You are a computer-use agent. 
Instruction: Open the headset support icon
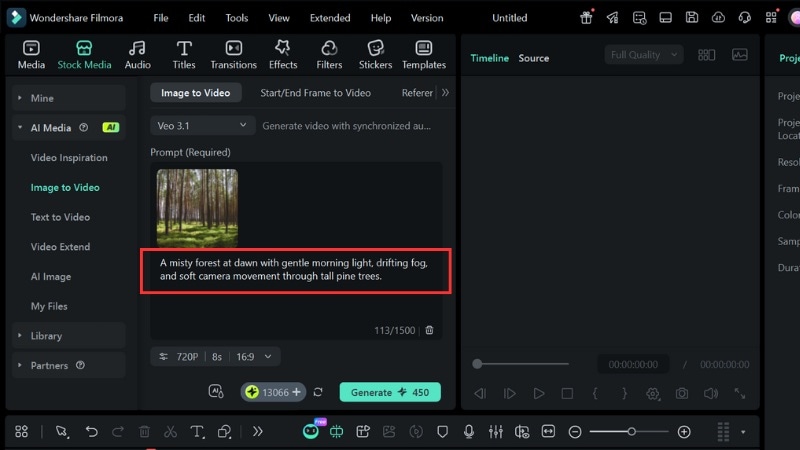744,18
